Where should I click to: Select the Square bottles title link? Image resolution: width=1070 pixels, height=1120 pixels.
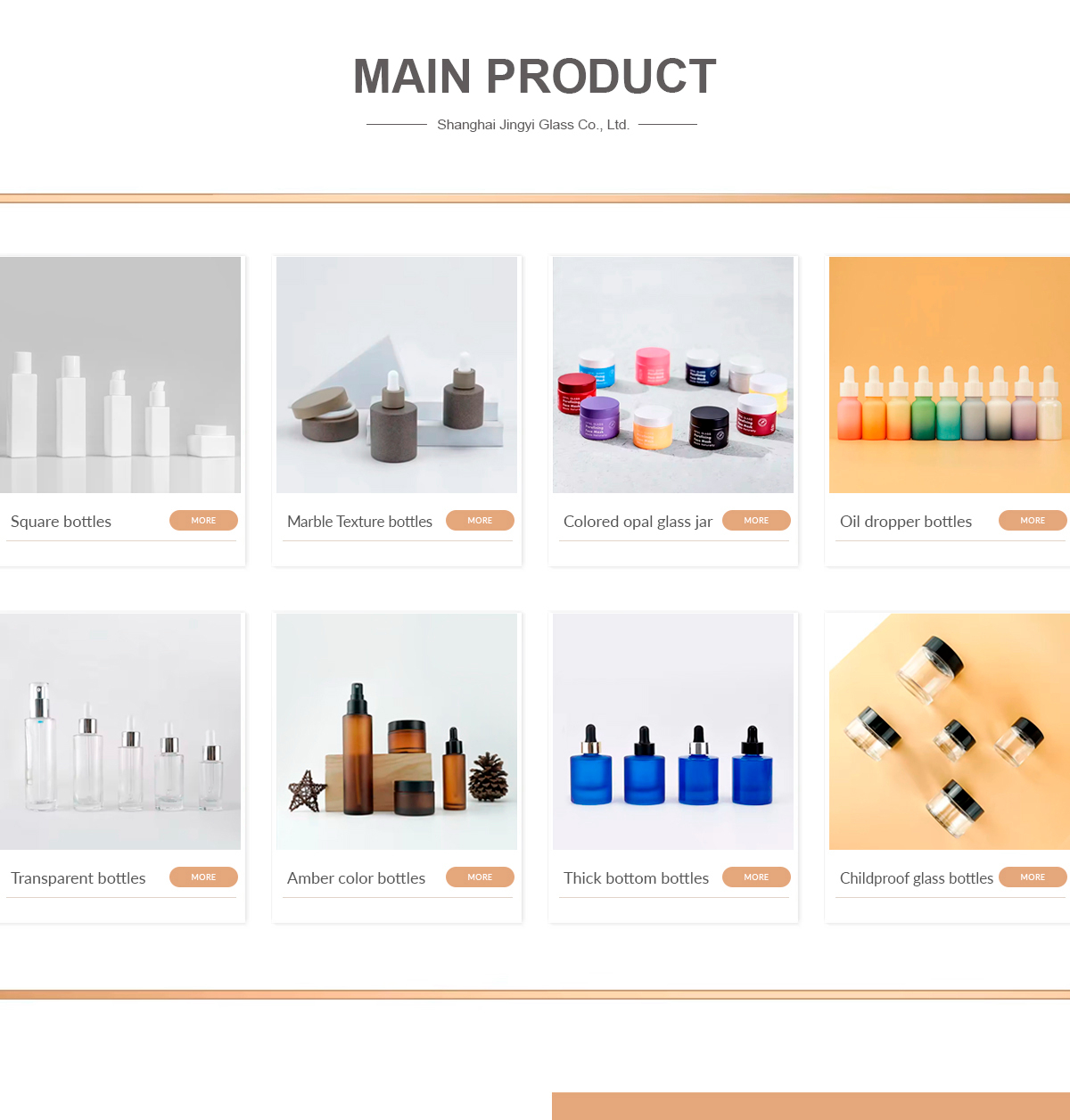coord(61,522)
